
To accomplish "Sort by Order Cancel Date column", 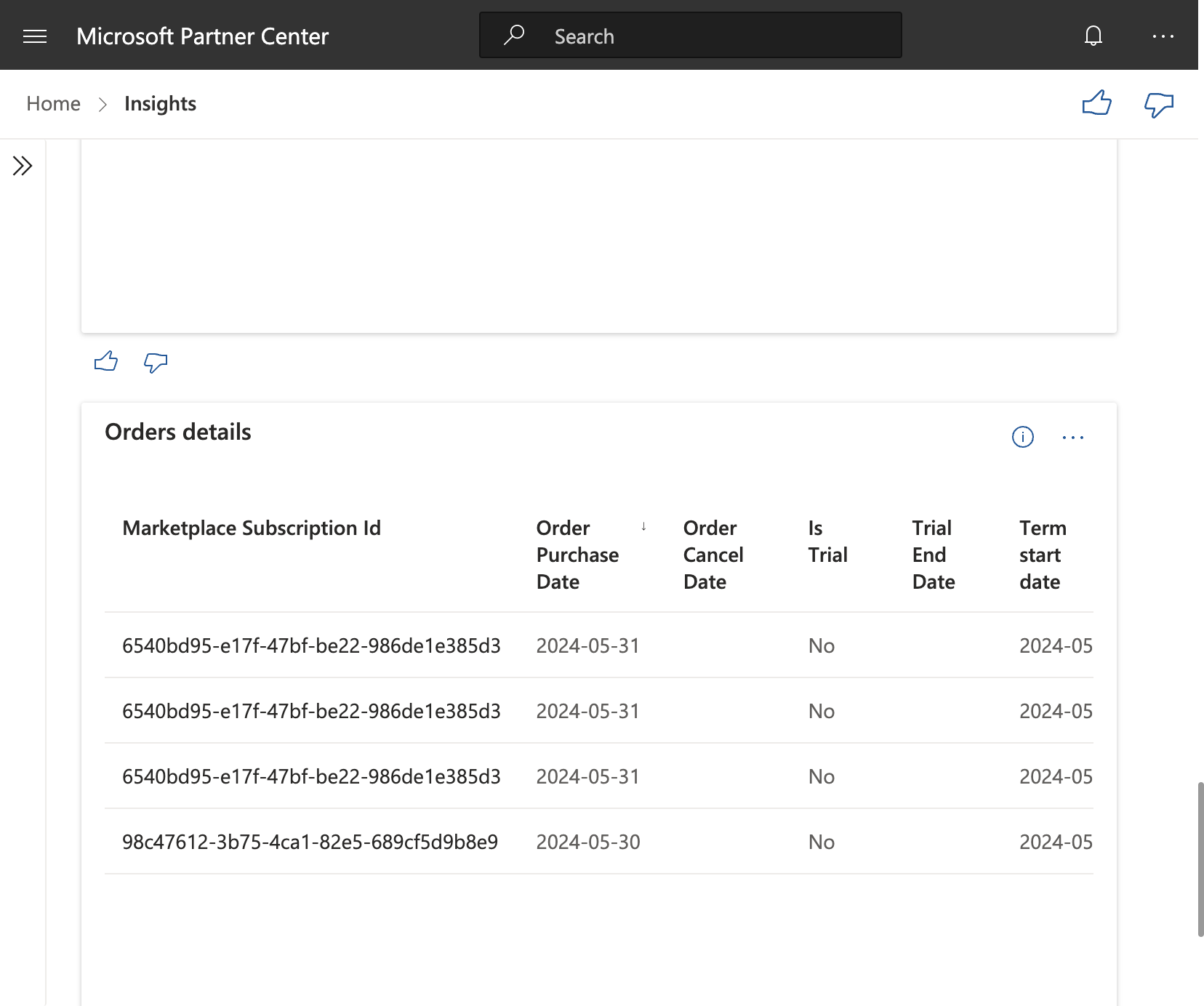I will tap(713, 555).
